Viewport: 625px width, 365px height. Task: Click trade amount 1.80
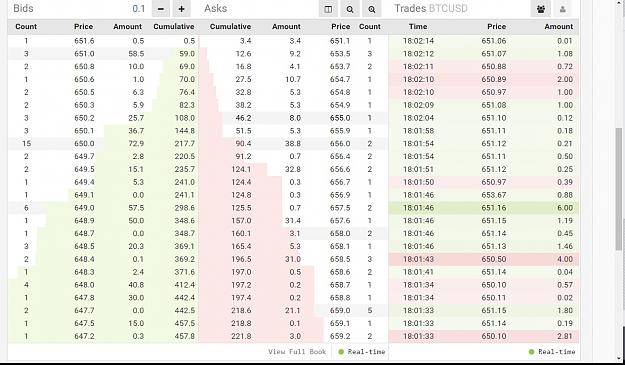565,310
